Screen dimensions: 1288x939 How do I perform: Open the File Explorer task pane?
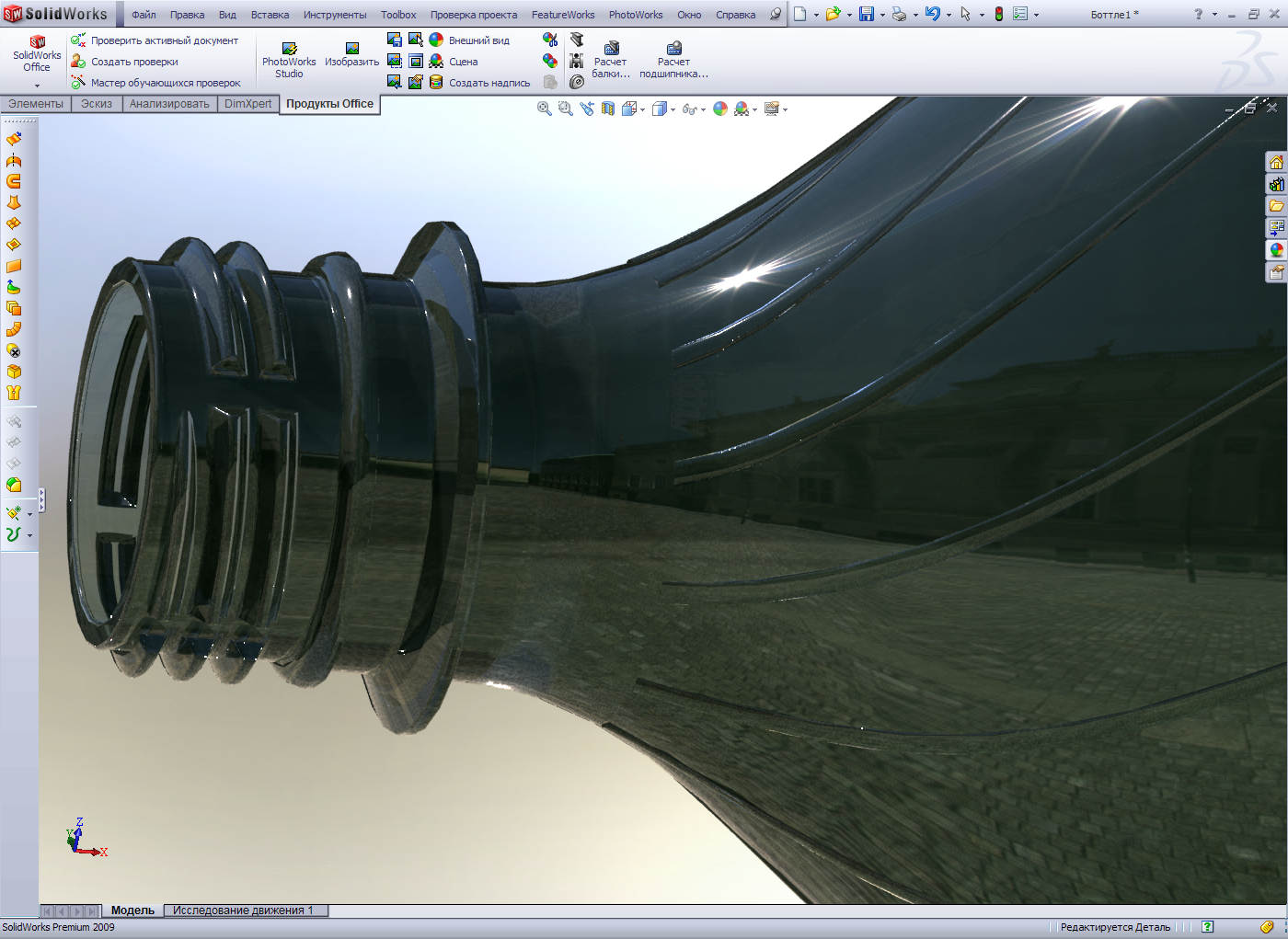1276,206
